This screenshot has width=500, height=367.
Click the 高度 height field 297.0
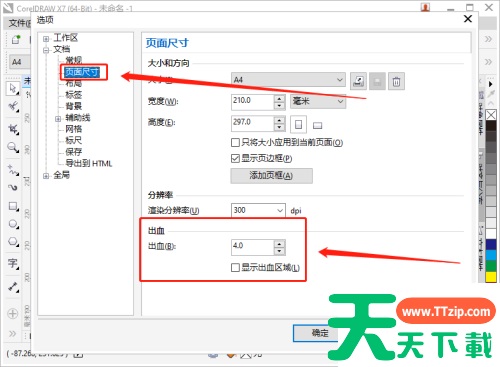pyautogui.click(x=253, y=123)
